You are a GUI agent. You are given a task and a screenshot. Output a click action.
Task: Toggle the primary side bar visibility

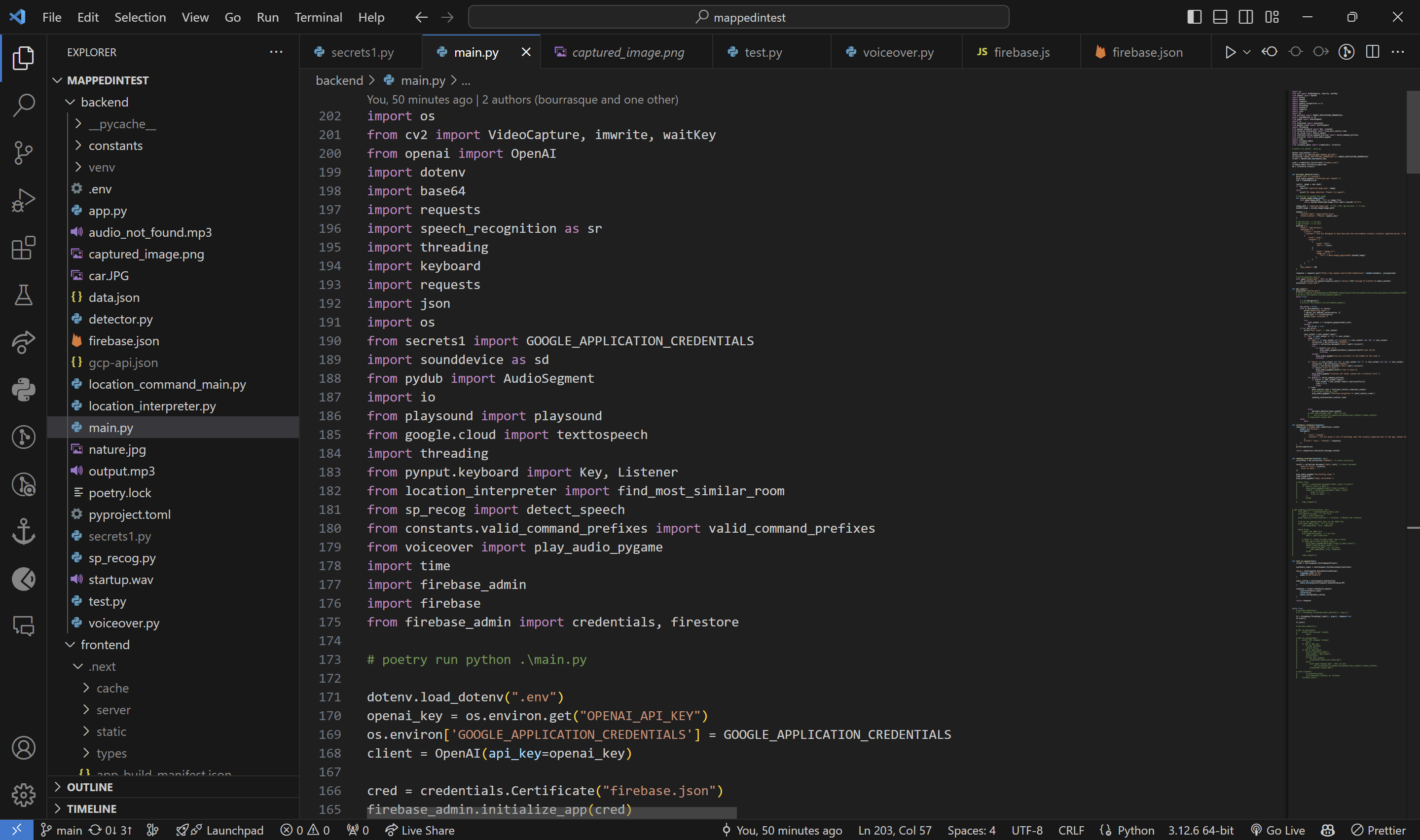pyautogui.click(x=1194, y=17)
